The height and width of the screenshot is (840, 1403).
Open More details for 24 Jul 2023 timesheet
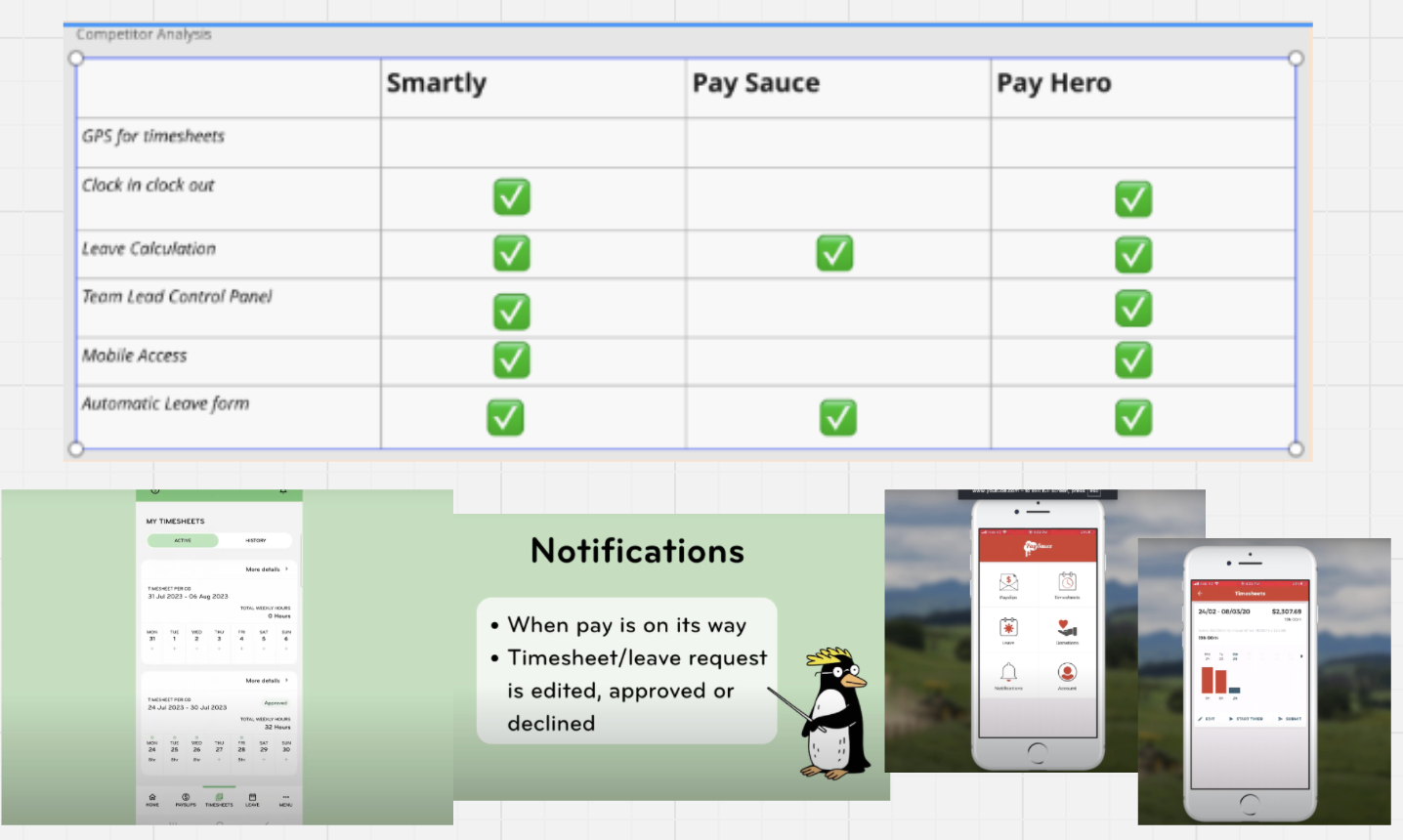click(267, 681)
